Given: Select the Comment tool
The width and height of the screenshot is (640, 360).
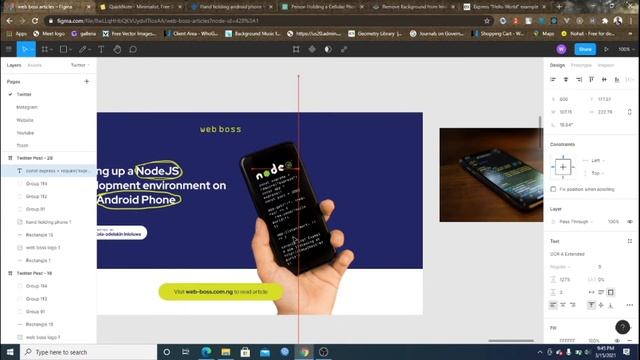Looking at the screenshot, I should (x=133, y=49).
